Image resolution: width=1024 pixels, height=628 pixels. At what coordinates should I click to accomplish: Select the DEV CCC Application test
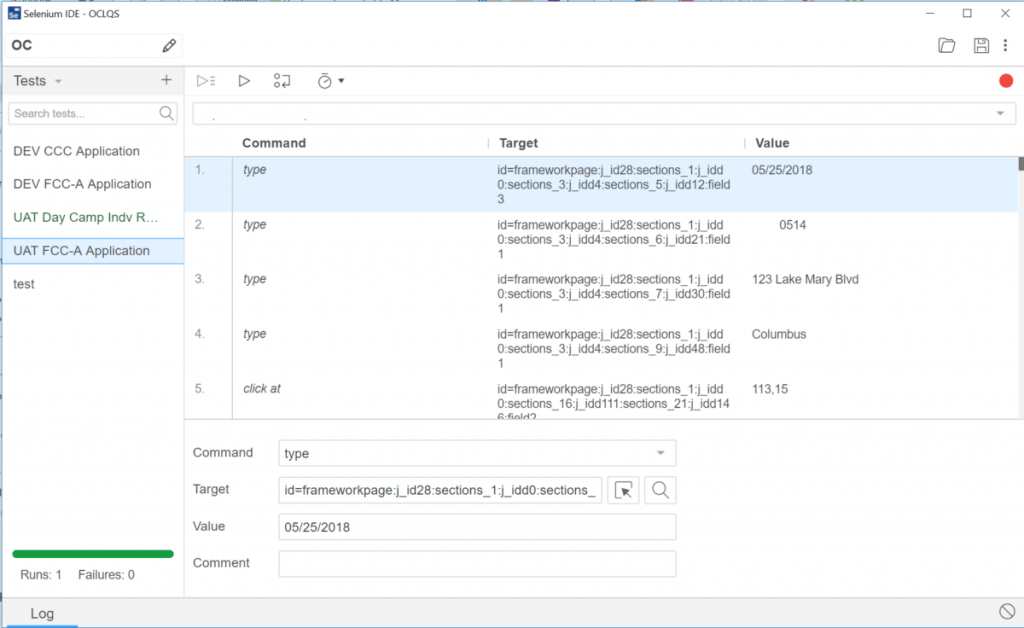click(93, 151)
